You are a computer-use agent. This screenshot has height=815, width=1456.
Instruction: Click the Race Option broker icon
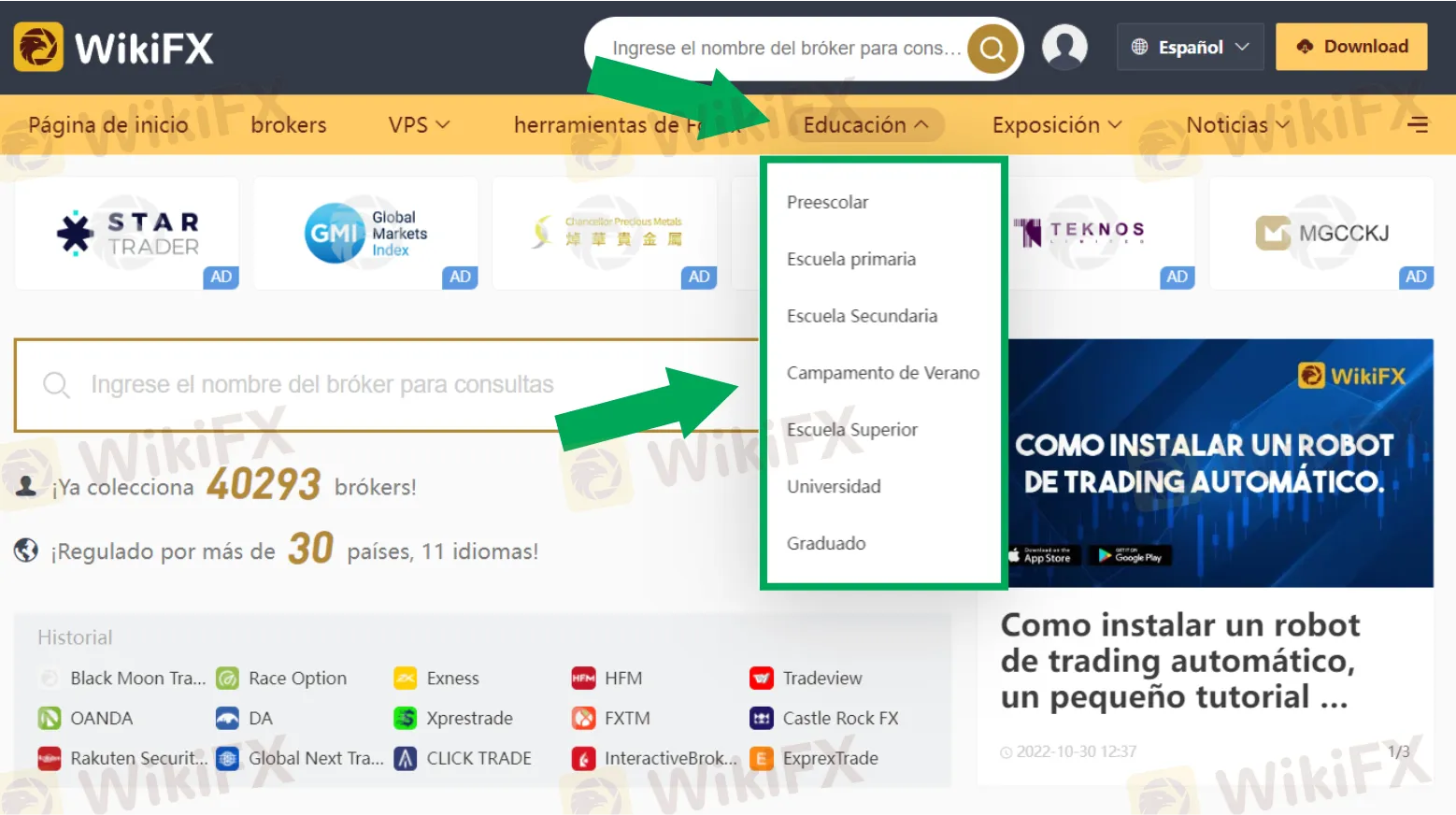click(227, 678)
